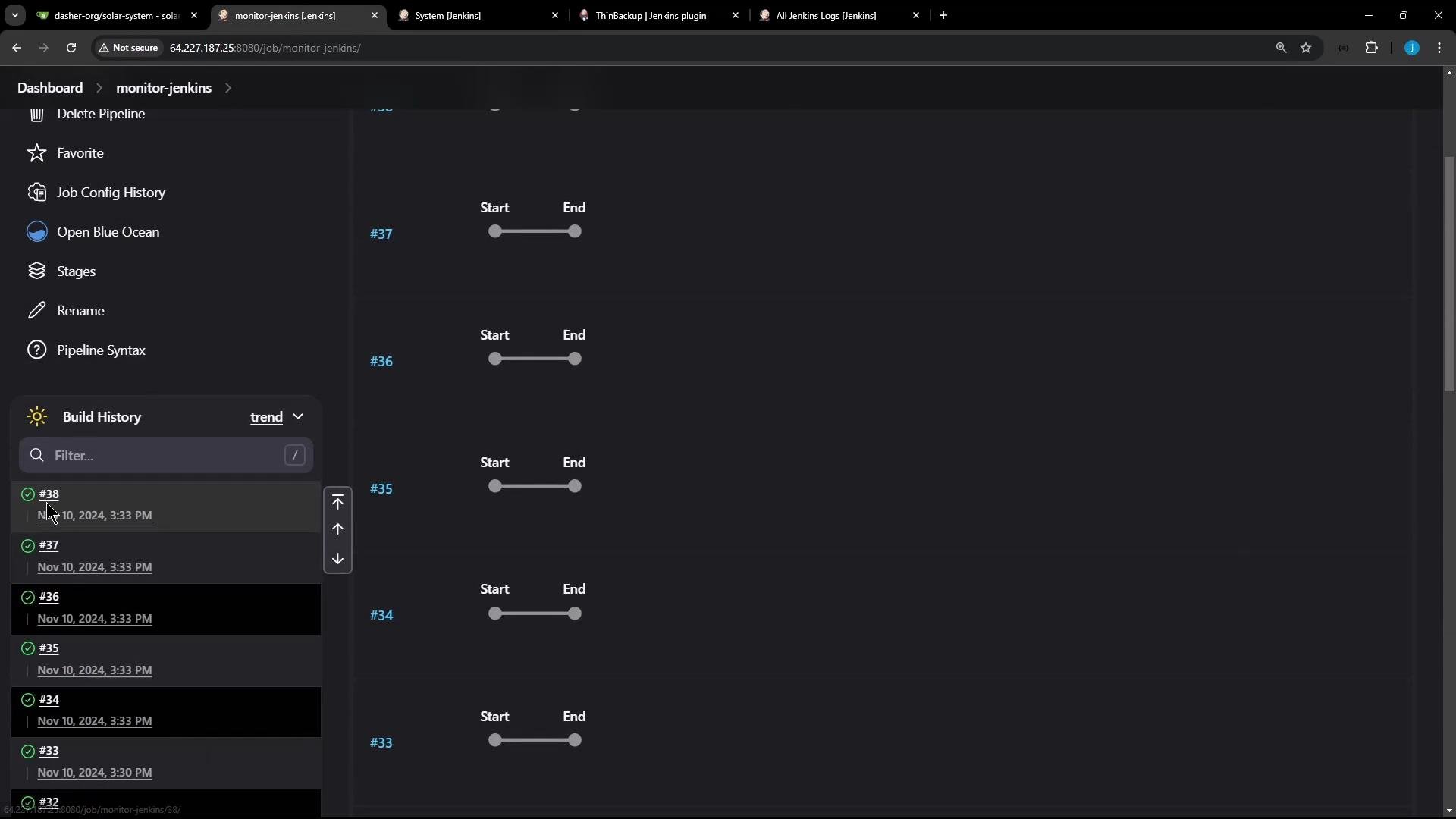Open build #37 timestamp Nov 10, 3:33 PM
1456x819 pixels.
[x=95, y=567]
